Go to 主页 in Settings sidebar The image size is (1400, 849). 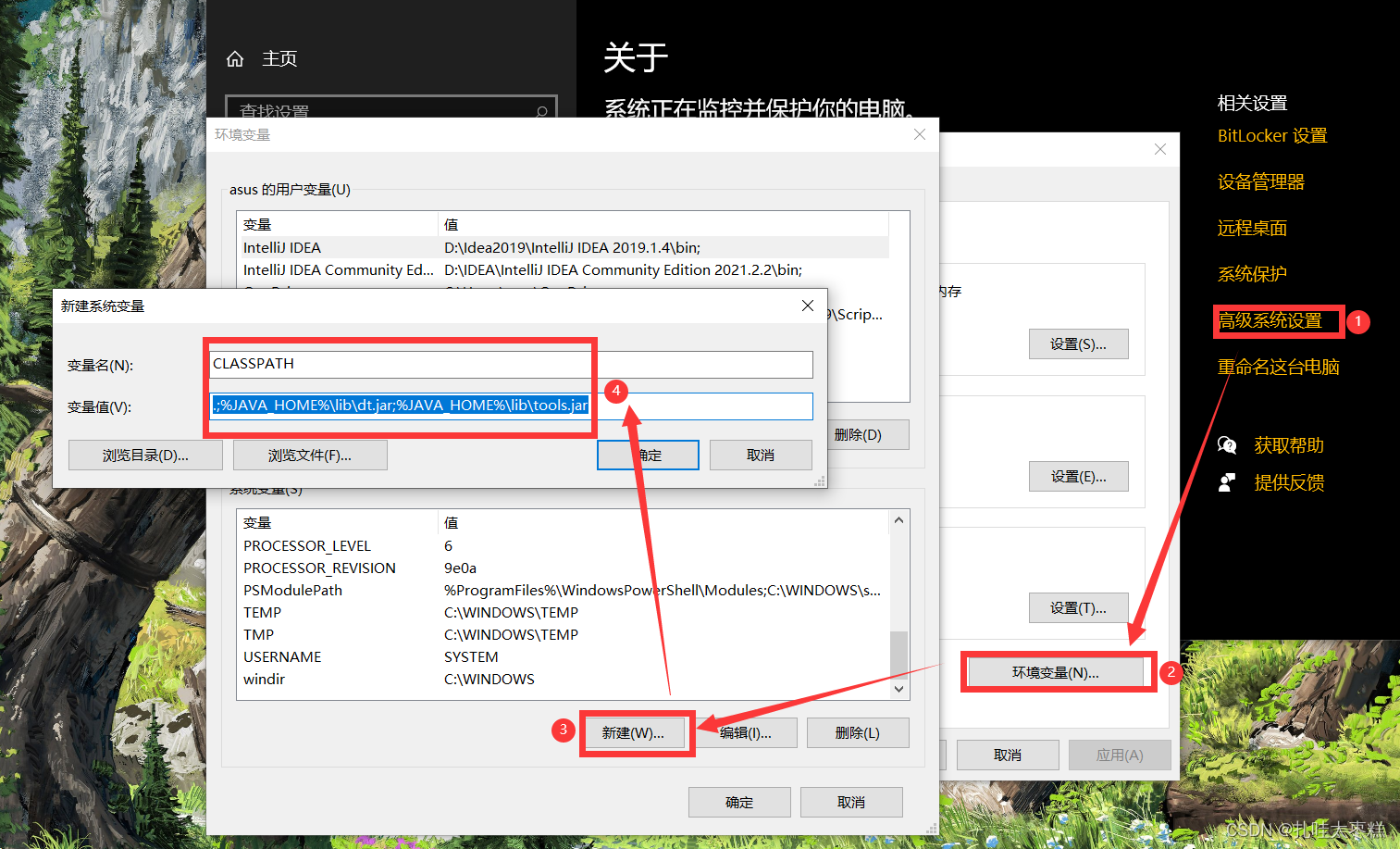[x=279, y=58]
